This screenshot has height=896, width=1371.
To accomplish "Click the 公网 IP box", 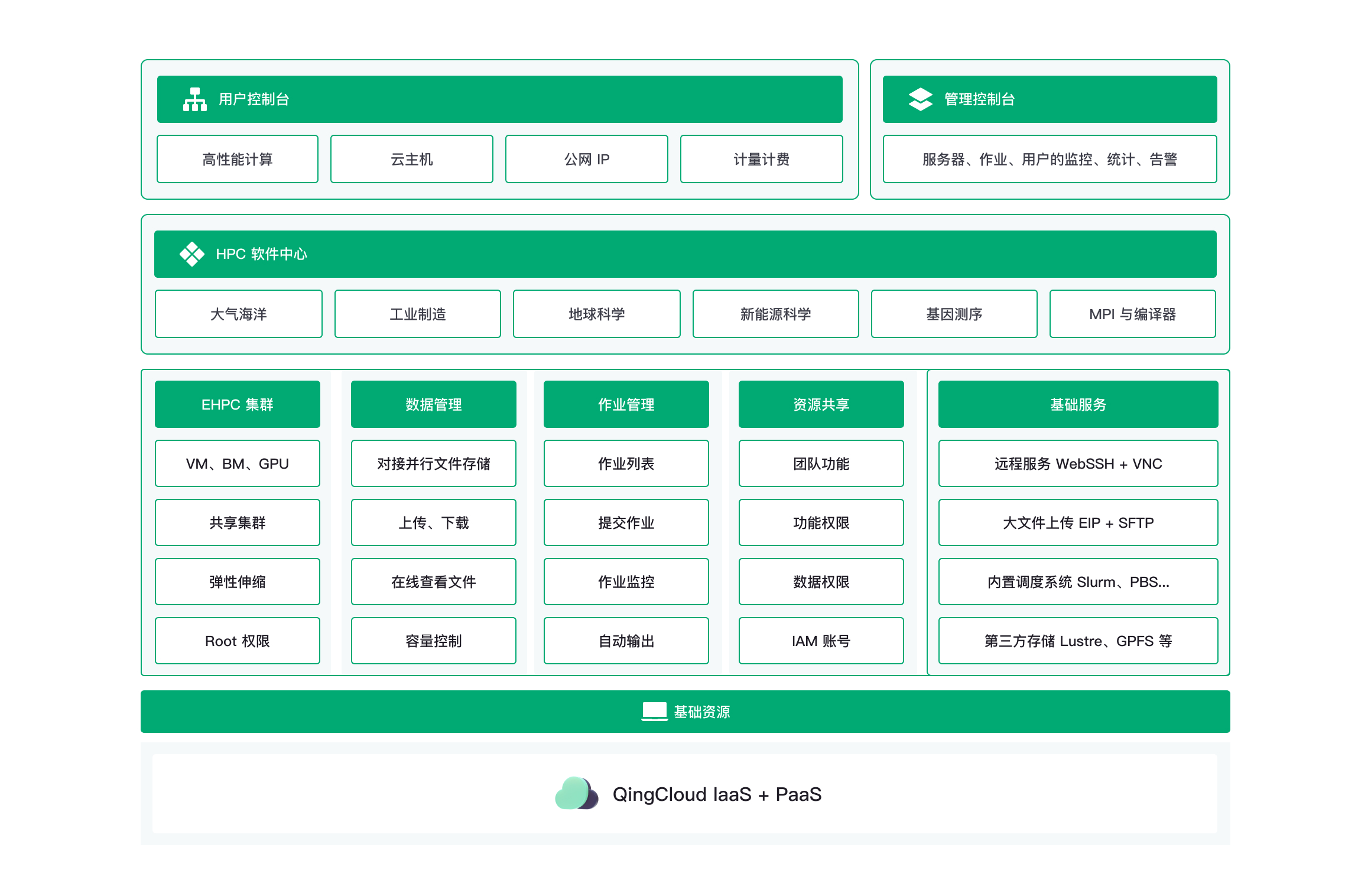I will pos(586,158).
